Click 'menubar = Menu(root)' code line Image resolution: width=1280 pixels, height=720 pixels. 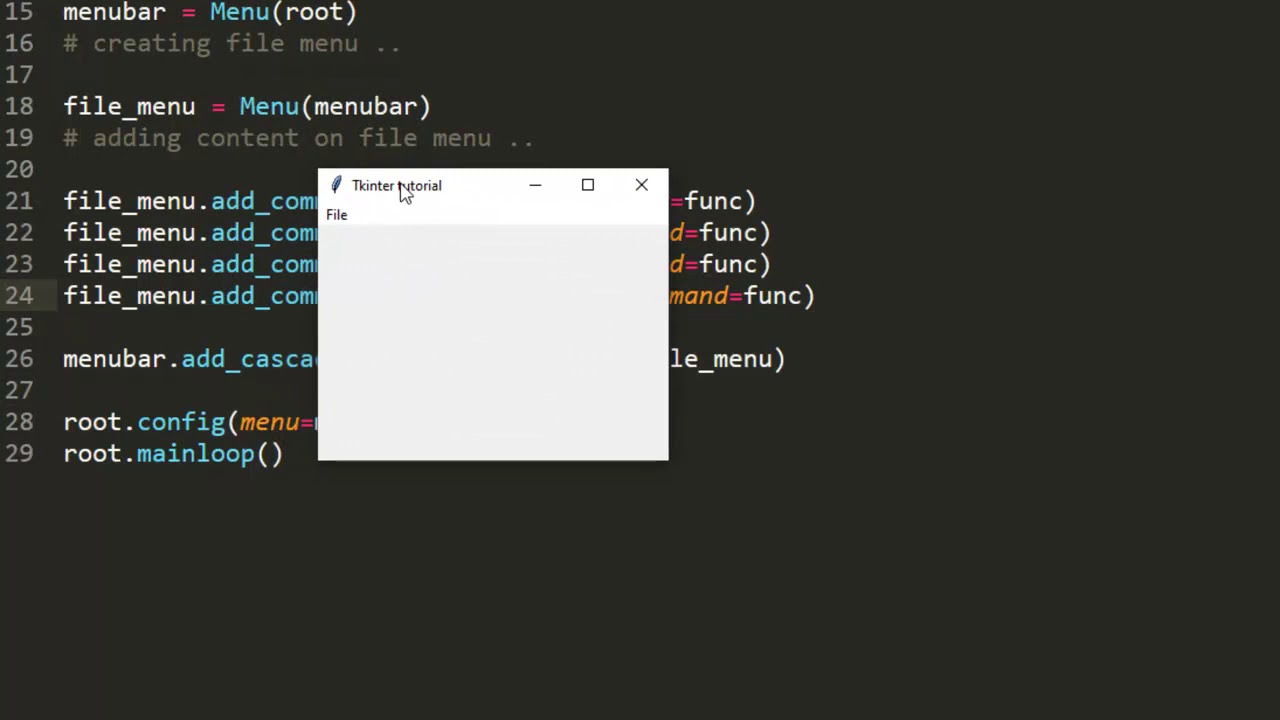[x=210, y=12]
